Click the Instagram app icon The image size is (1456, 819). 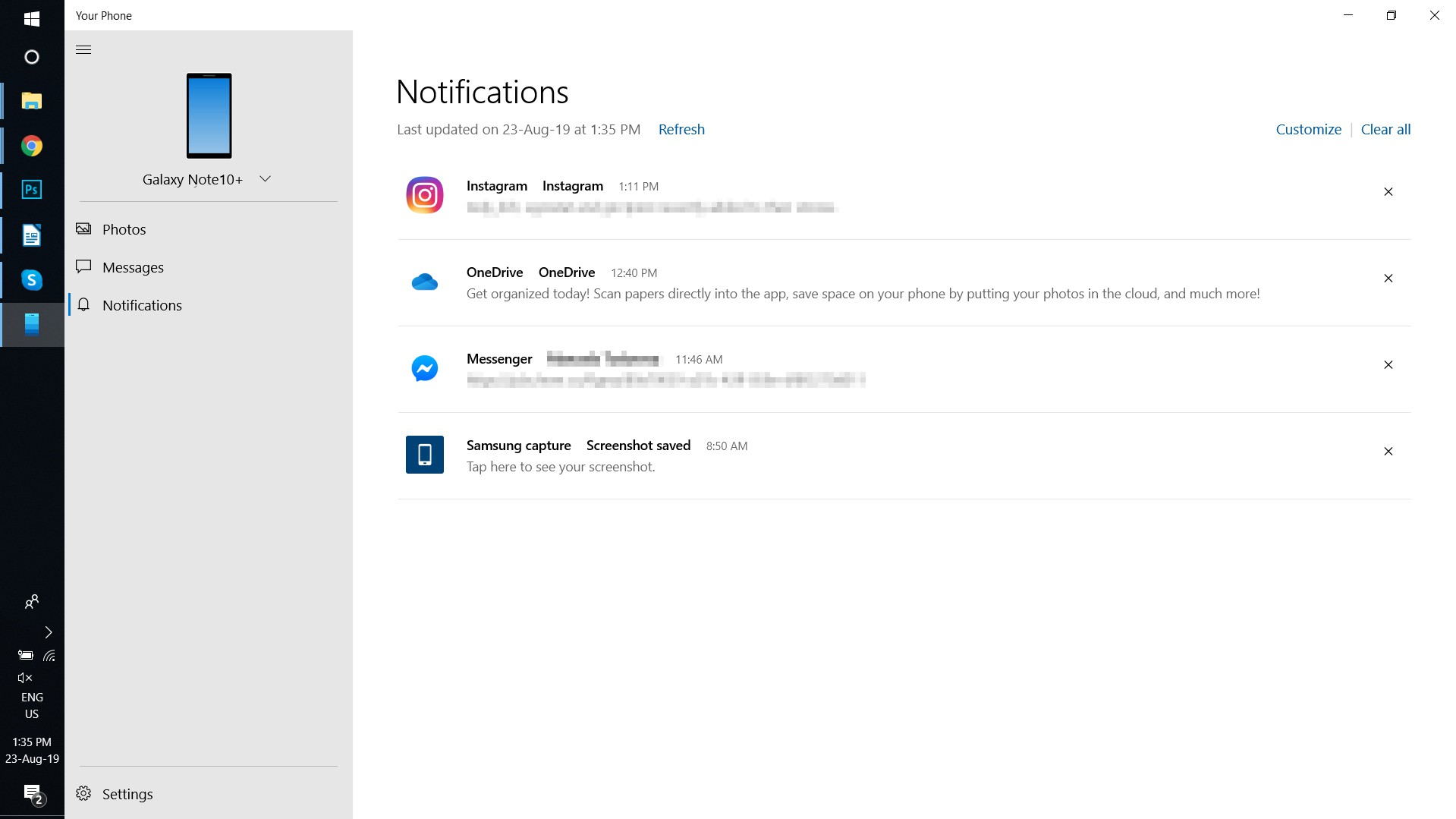pyautogui.click(x=424, y=195)
